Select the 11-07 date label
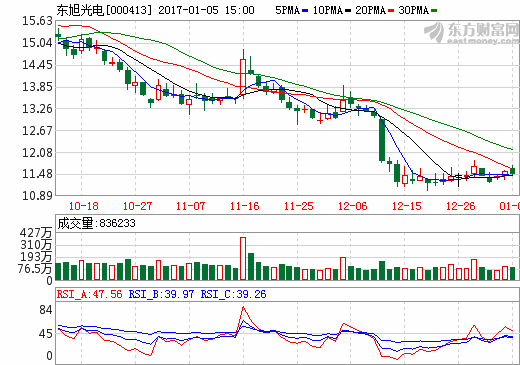The width and height of the screenshot is (520, 365). point(190,206)
